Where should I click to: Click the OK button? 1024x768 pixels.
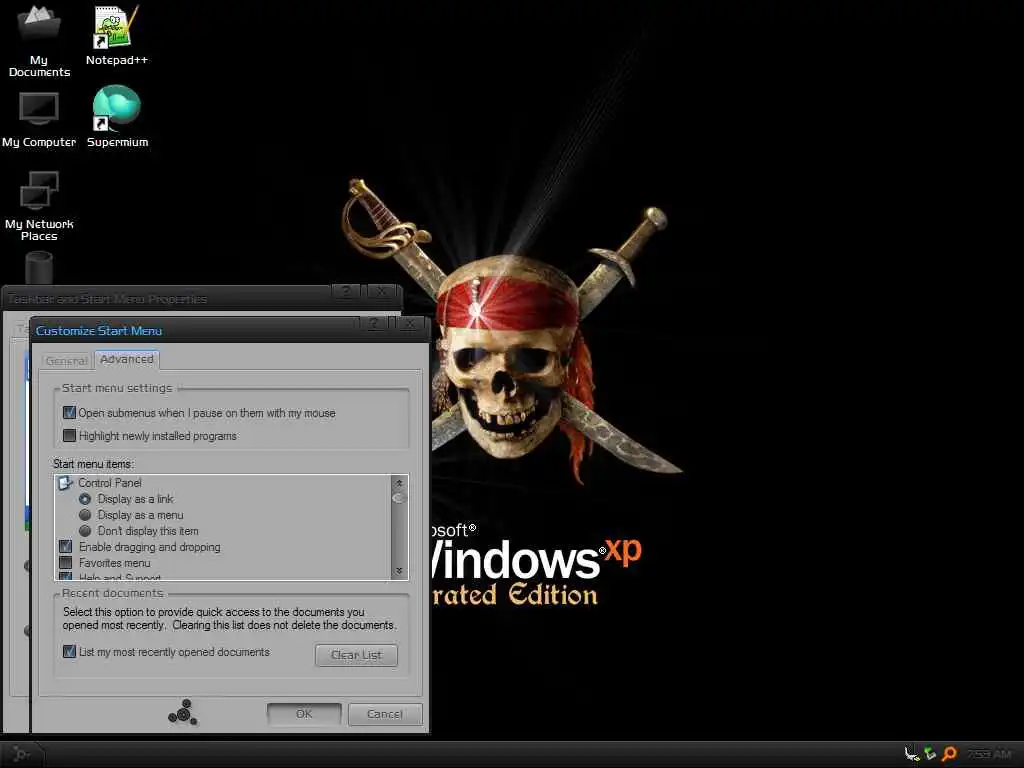click(x=304, y=714)
